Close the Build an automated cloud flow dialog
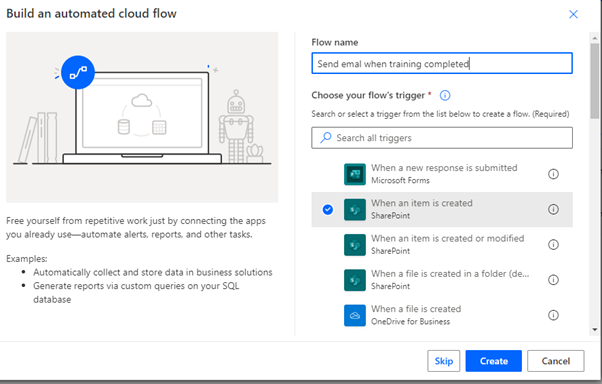Image resolution: width=602 pixels, height=384 pixels. click(573, 14)
